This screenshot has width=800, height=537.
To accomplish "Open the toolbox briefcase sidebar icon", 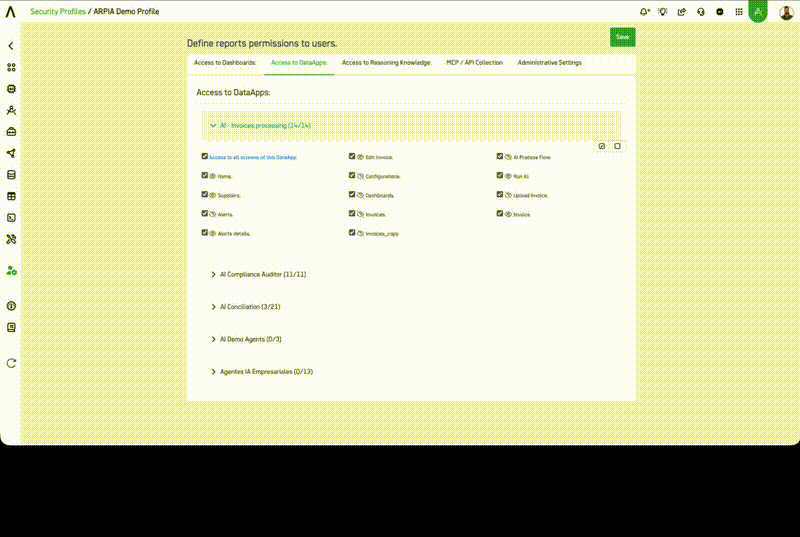I will 11,132.
